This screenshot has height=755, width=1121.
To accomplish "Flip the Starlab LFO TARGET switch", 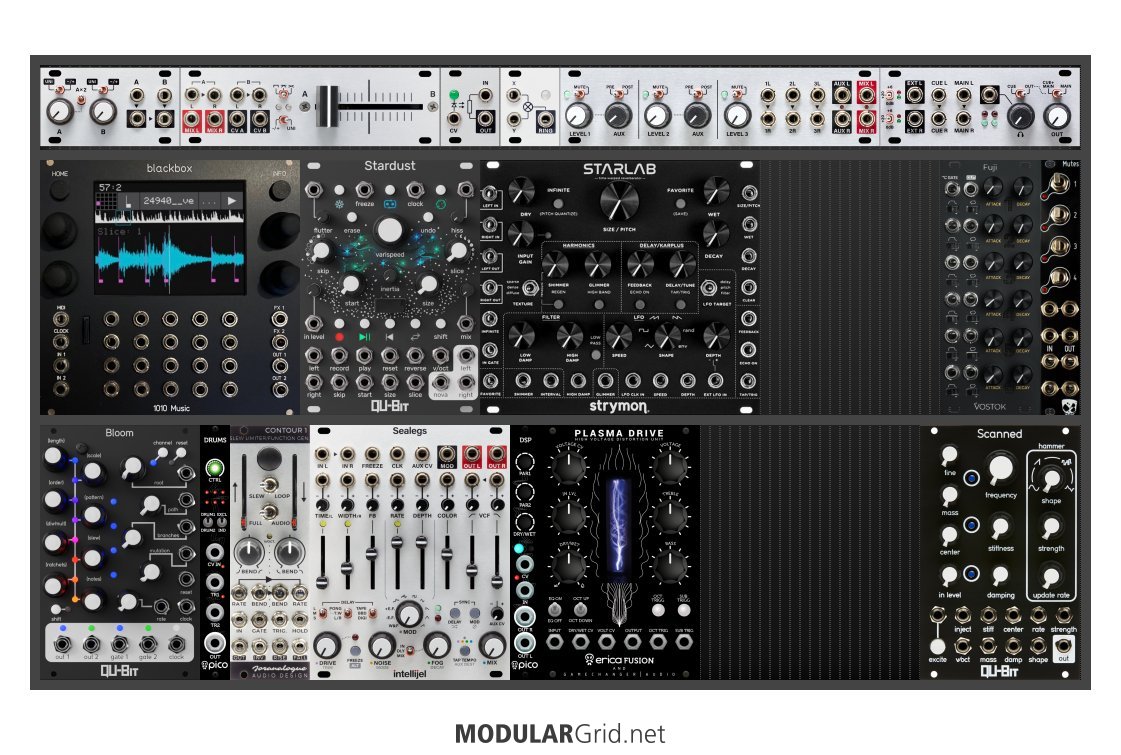I will click(x=708, y=287).
